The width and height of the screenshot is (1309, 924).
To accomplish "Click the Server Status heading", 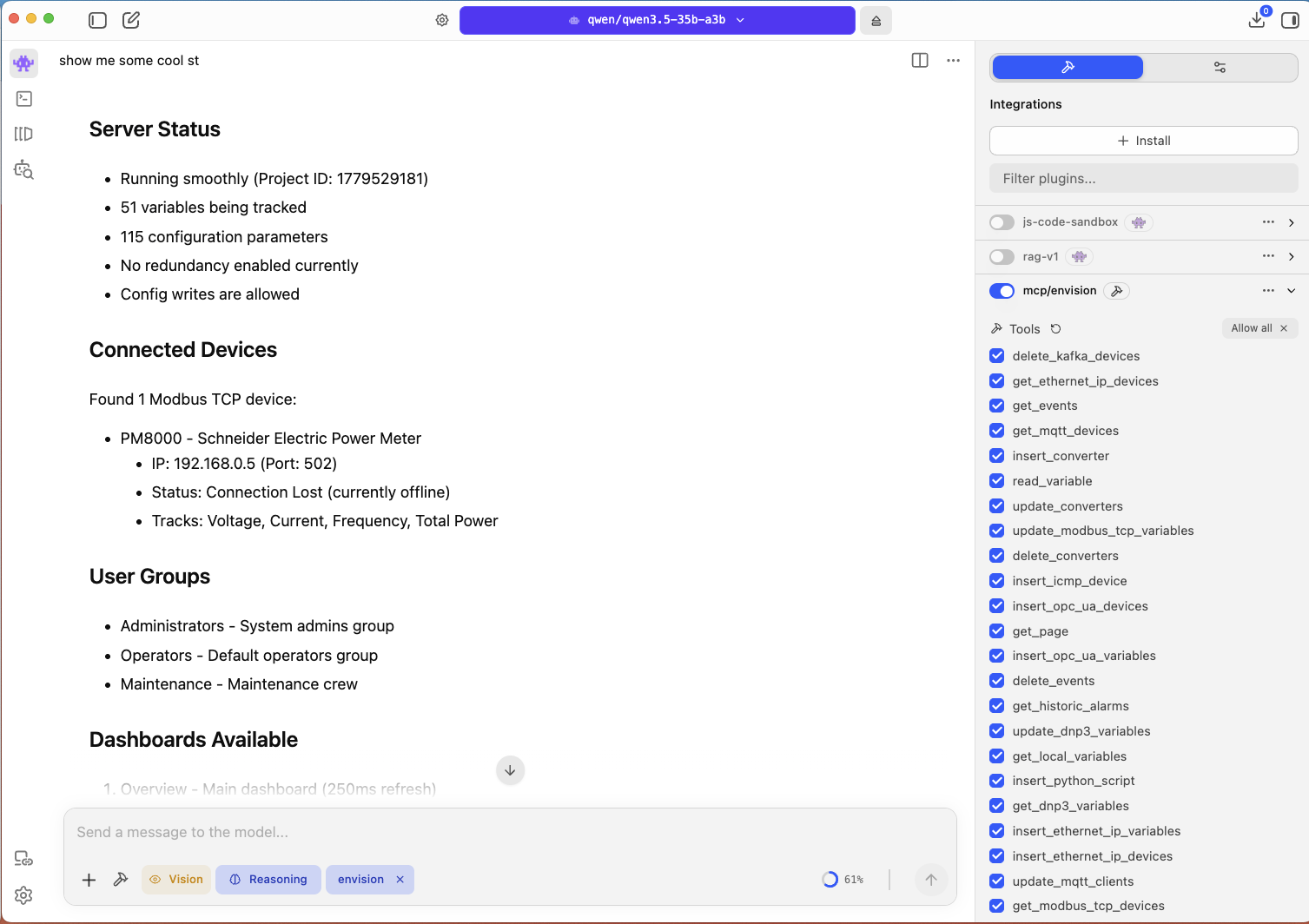I will [155, 129].
